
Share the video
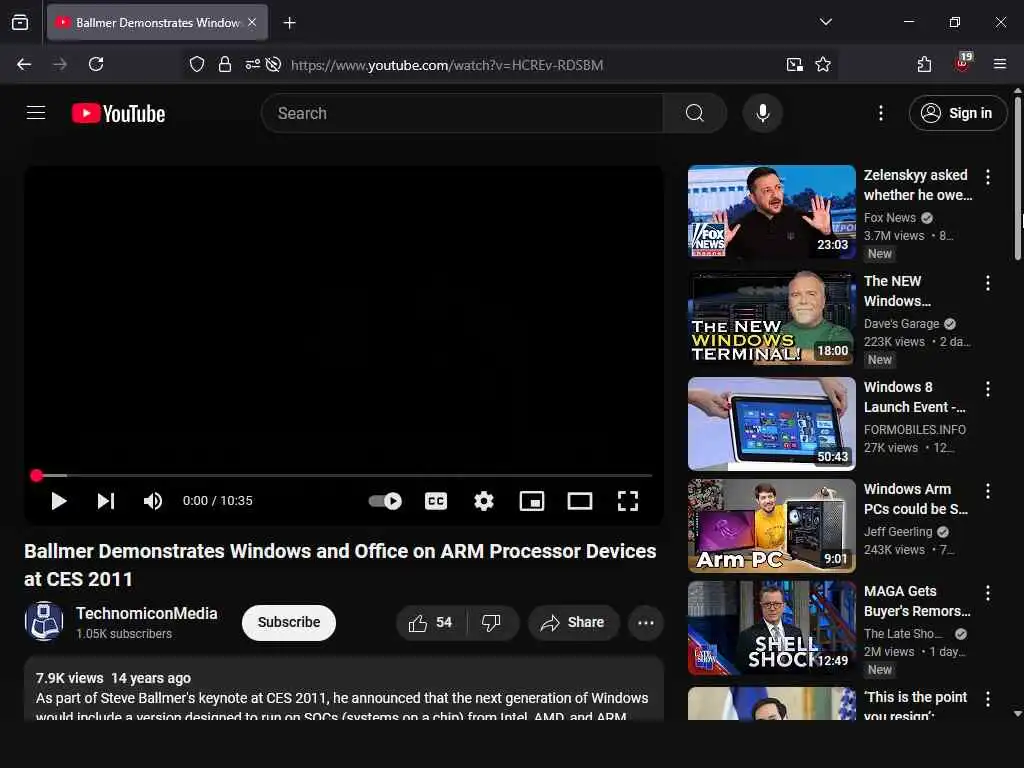click(572, 623)
